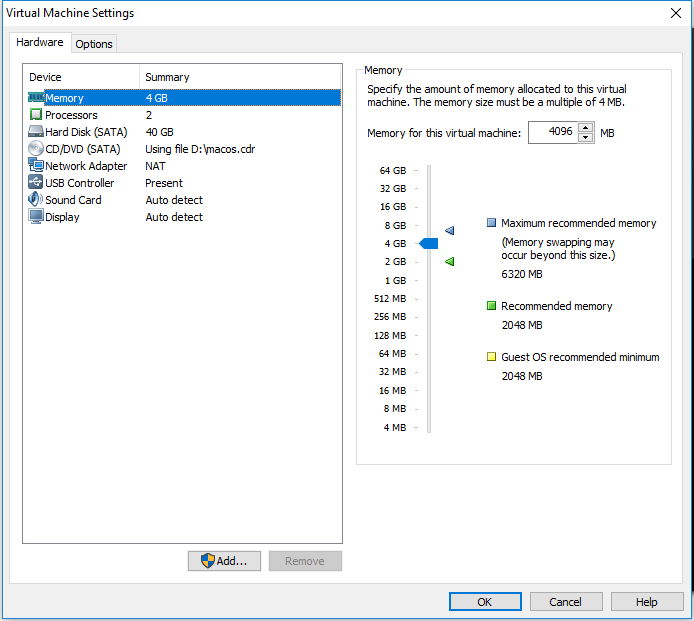Click the 4 MB label on memory scale

(x=395, y=428)
